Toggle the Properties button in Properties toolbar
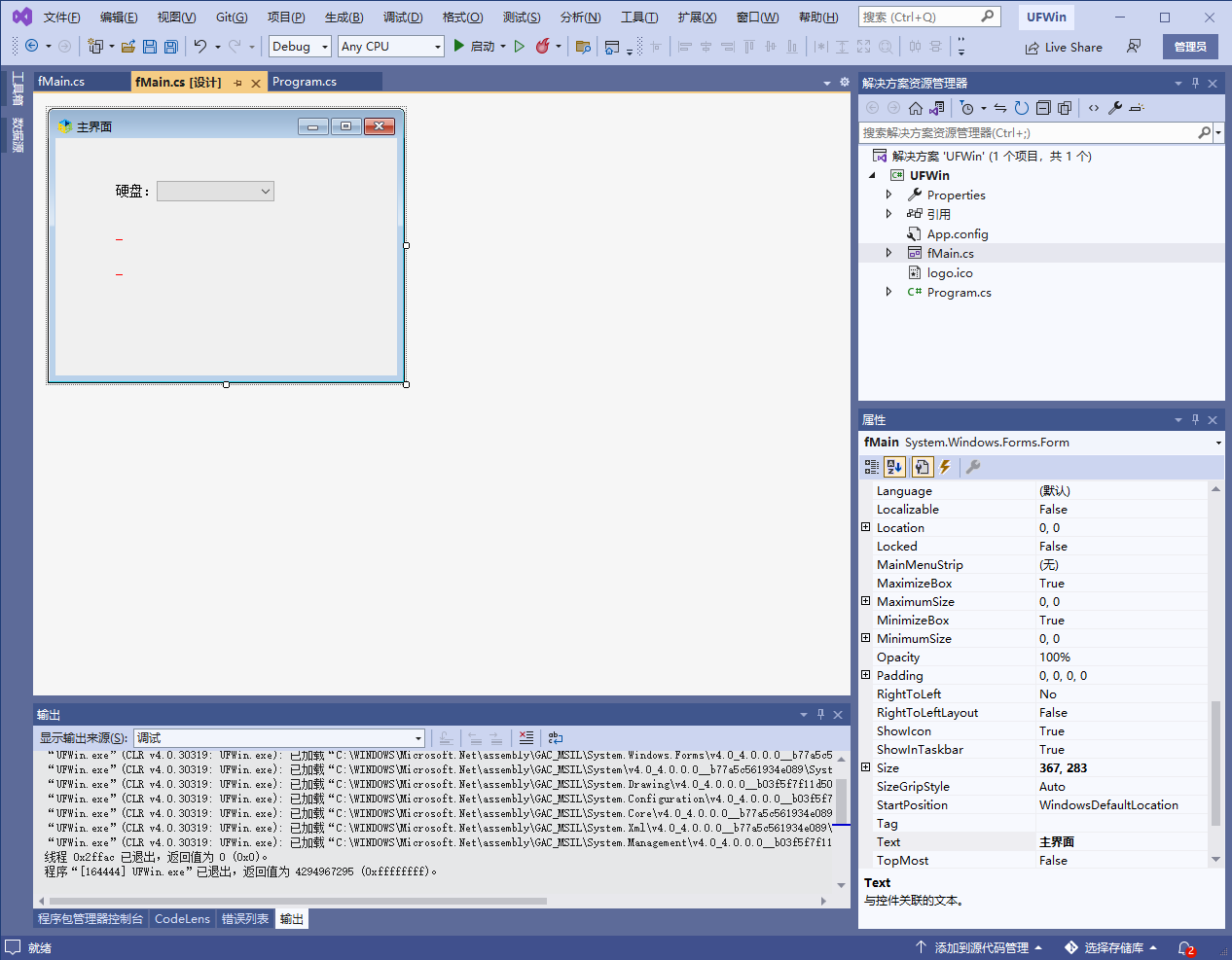This screenshot has width=1232, height=960. pos(922,467)
